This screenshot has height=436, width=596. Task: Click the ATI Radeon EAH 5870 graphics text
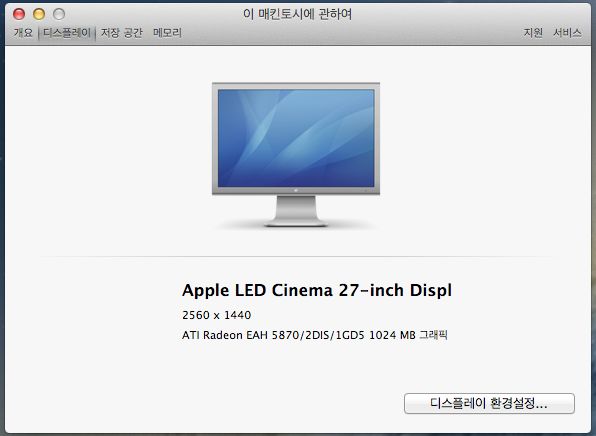pos(315,335)
